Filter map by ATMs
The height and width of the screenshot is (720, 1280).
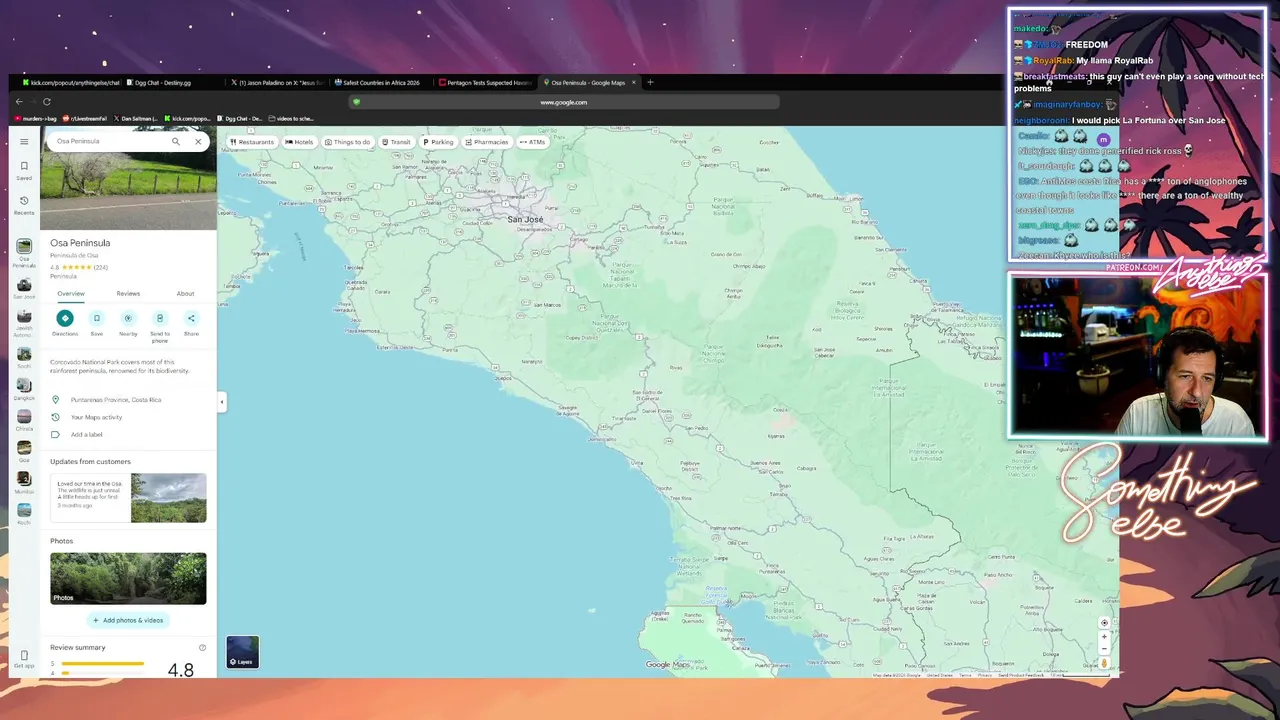532,142
